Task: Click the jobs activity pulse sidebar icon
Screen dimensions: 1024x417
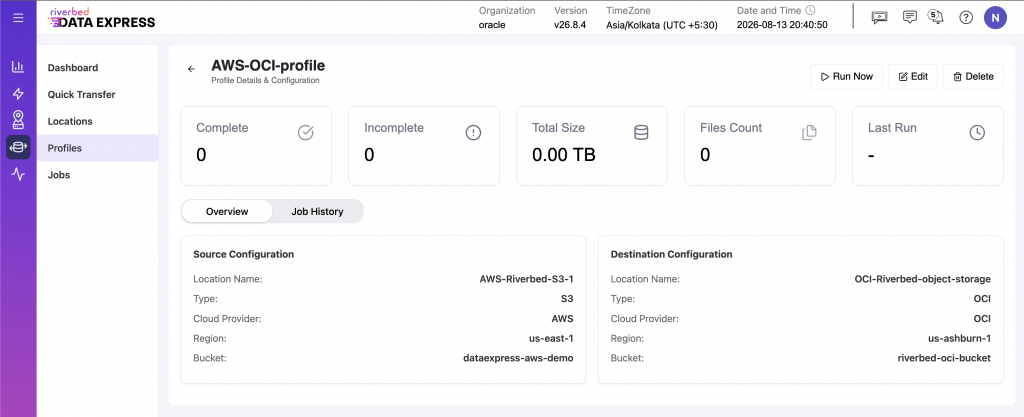Action: click(x=18, y=174)
